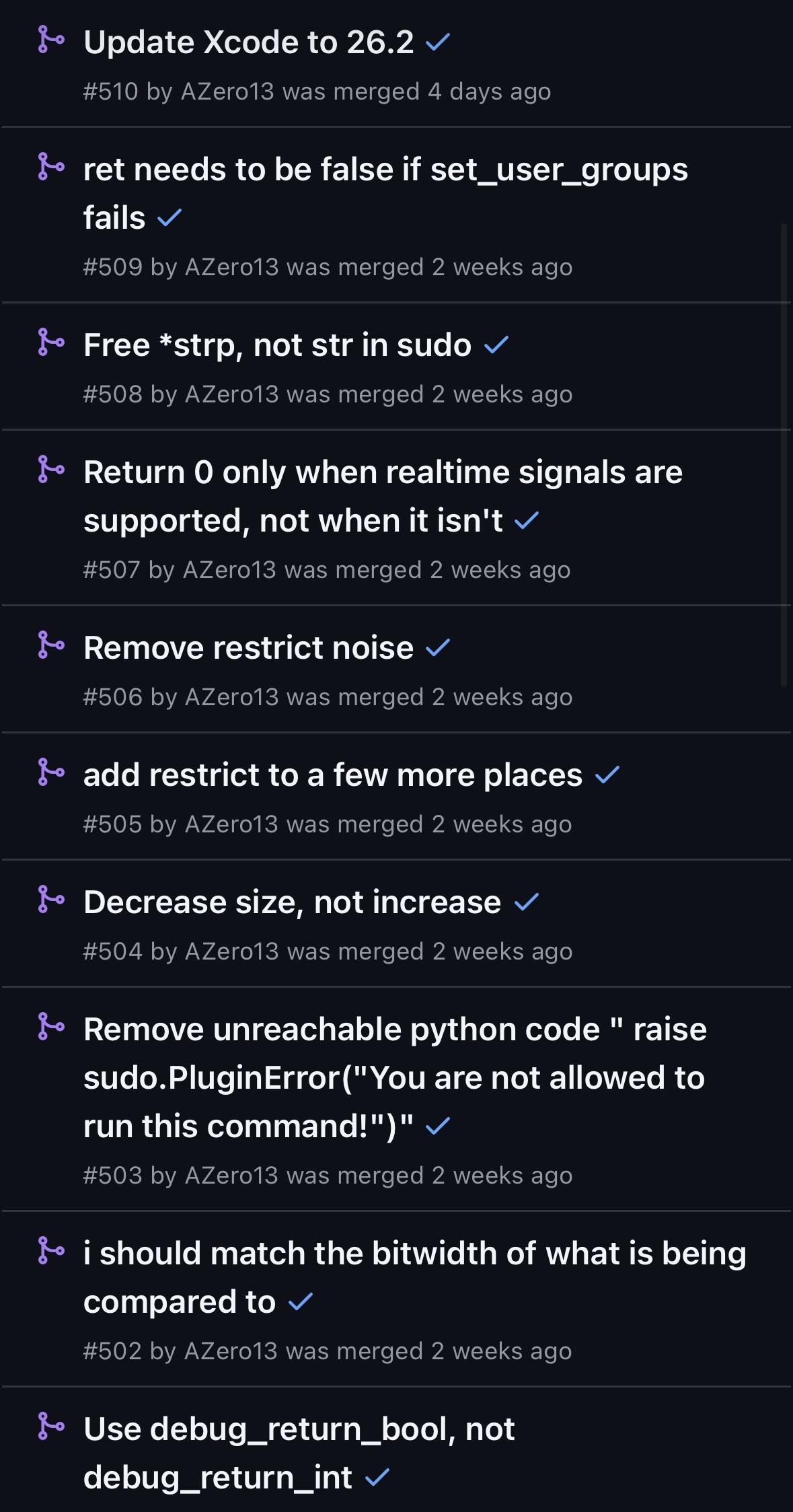Click checkmark next to Remove restrict noise
793x1512 pixels.
pyautogui.click(x=438, y=648)
